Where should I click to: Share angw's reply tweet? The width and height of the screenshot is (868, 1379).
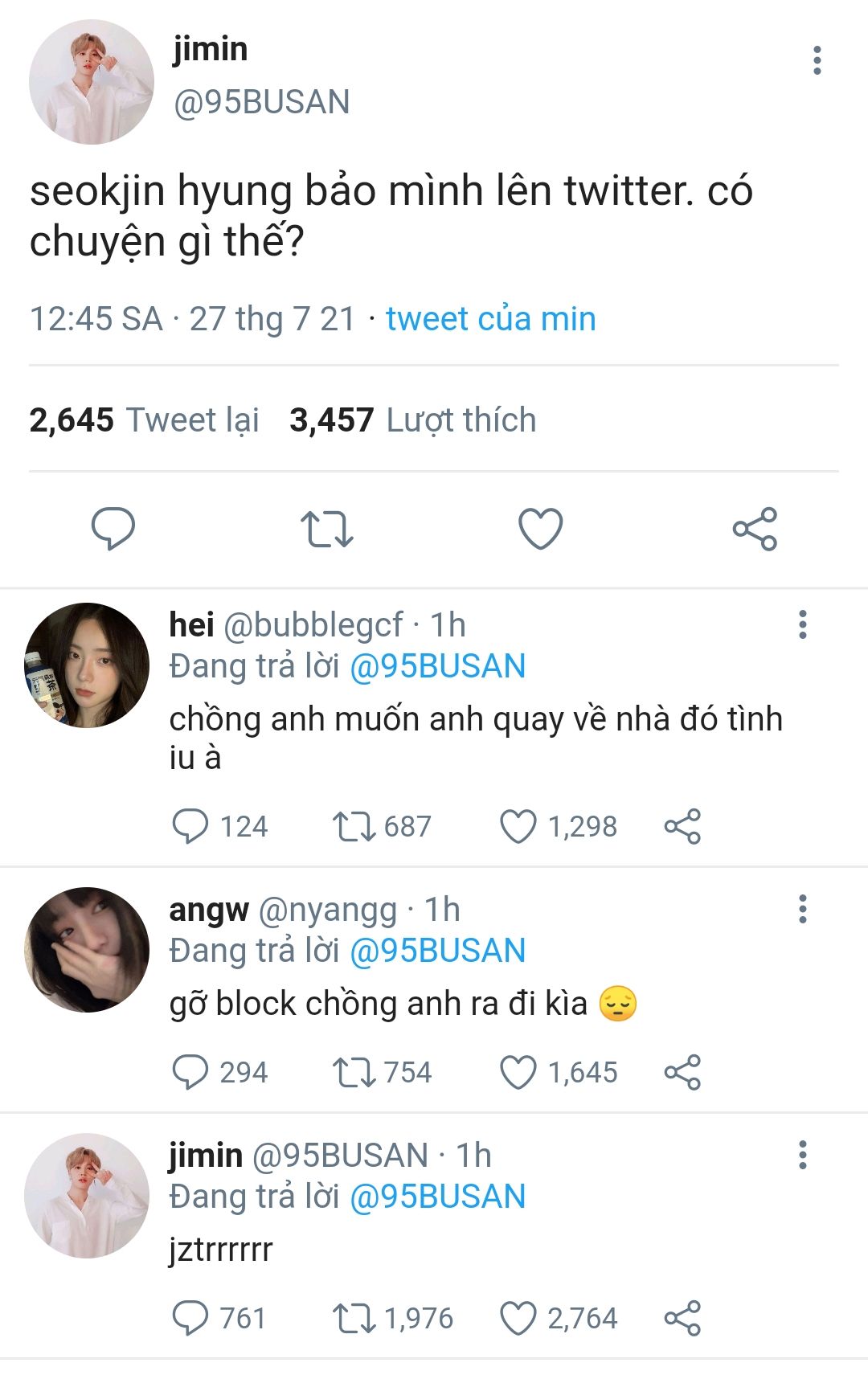(682, 1072)
